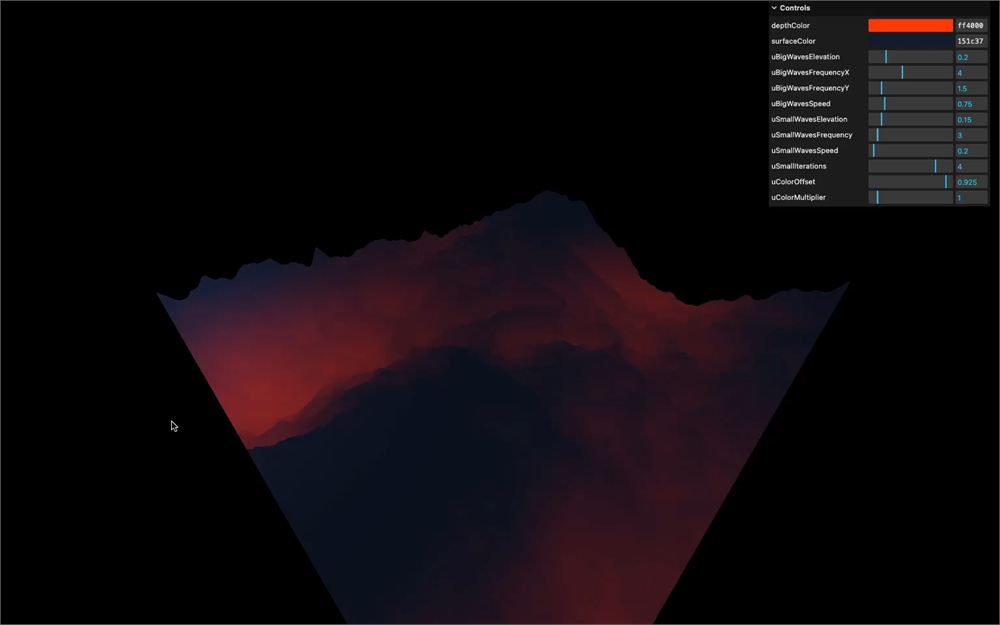
Task: Focus the uColorOffset value 0.925
Action: tap(971, 182)
